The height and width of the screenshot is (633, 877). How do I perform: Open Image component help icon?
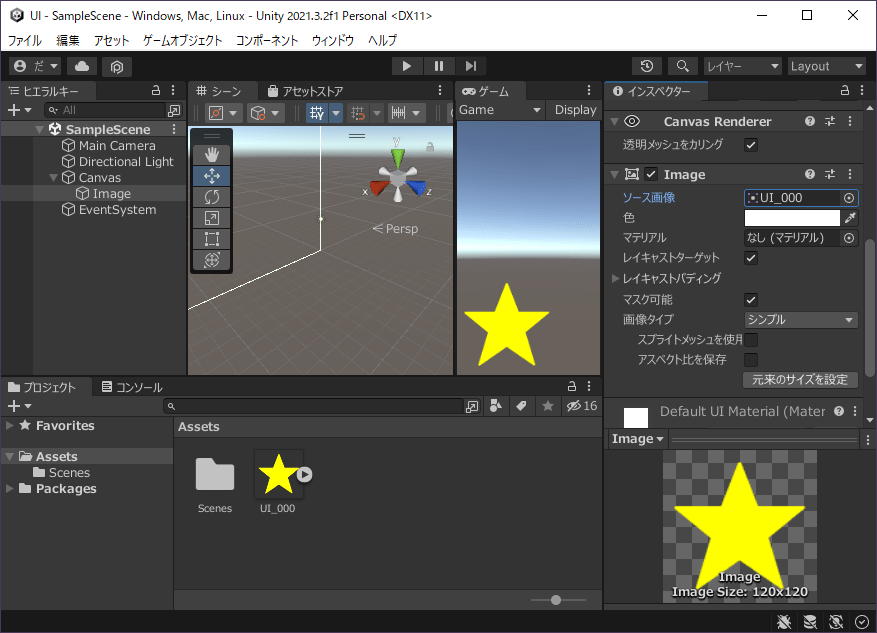click(x=810, y=174)
